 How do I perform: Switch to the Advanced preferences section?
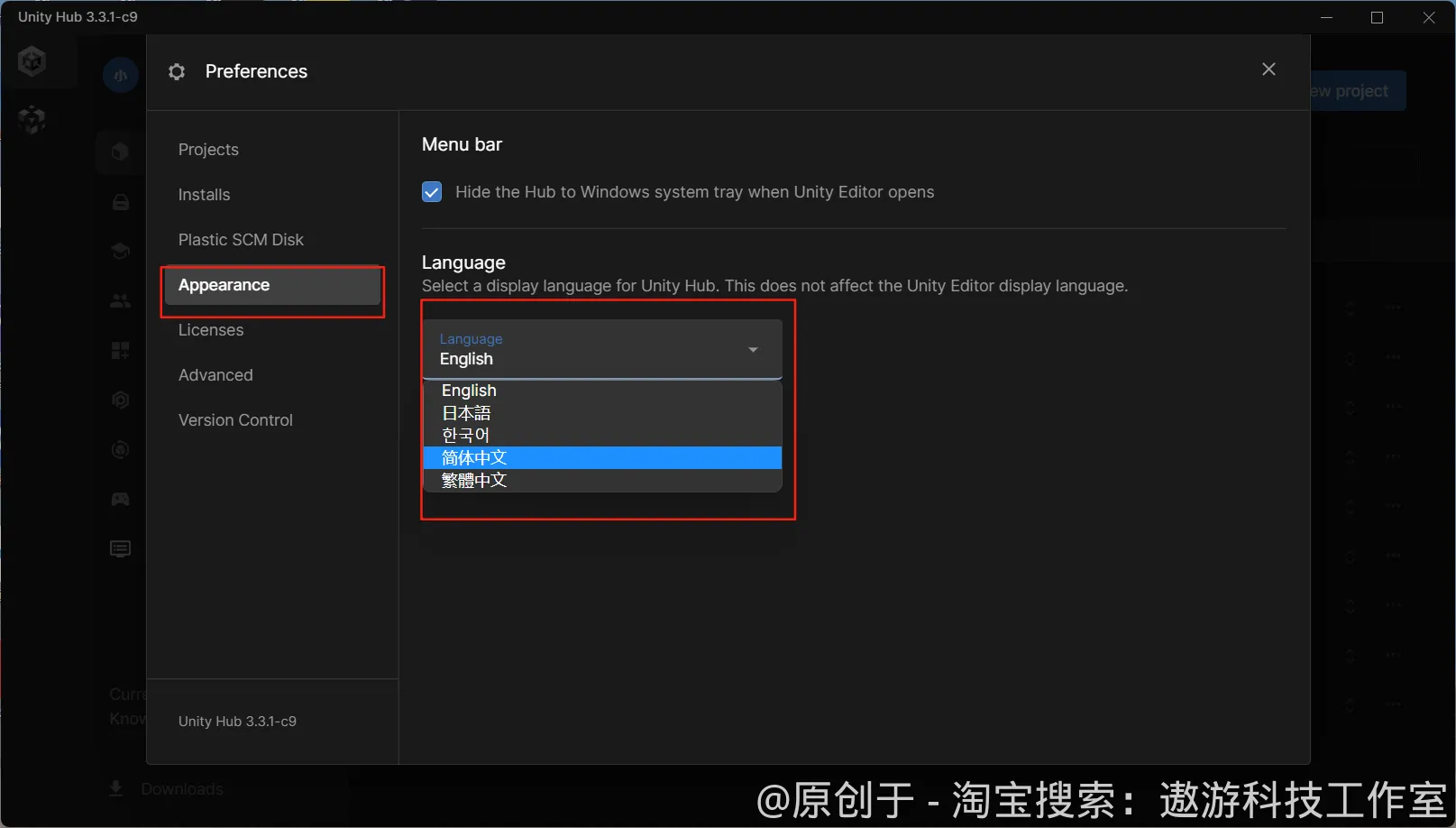tap(215, 375)
